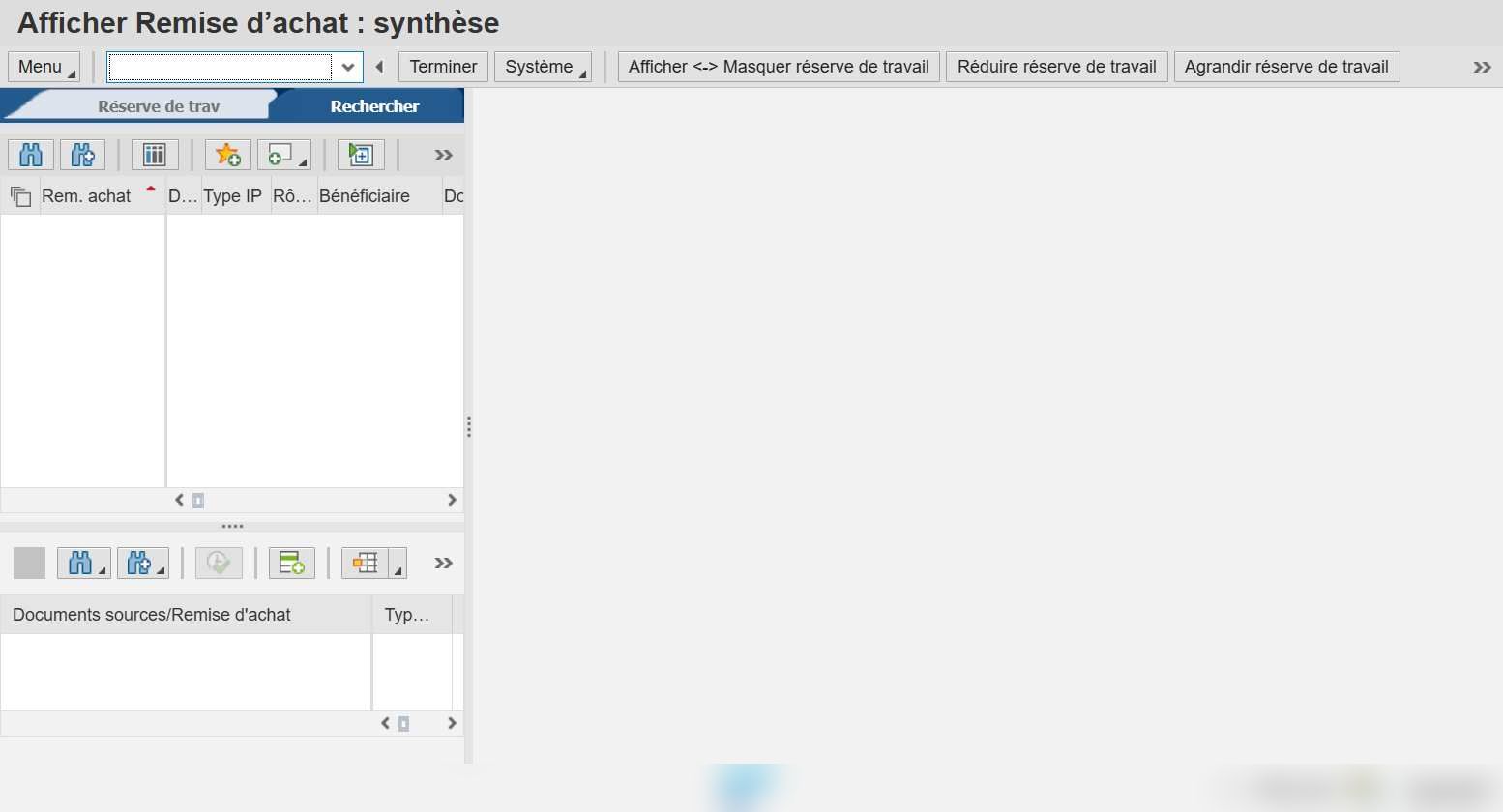Click the Rô… column header
This screenshot has height=812, width=1503.
[292, 196]
